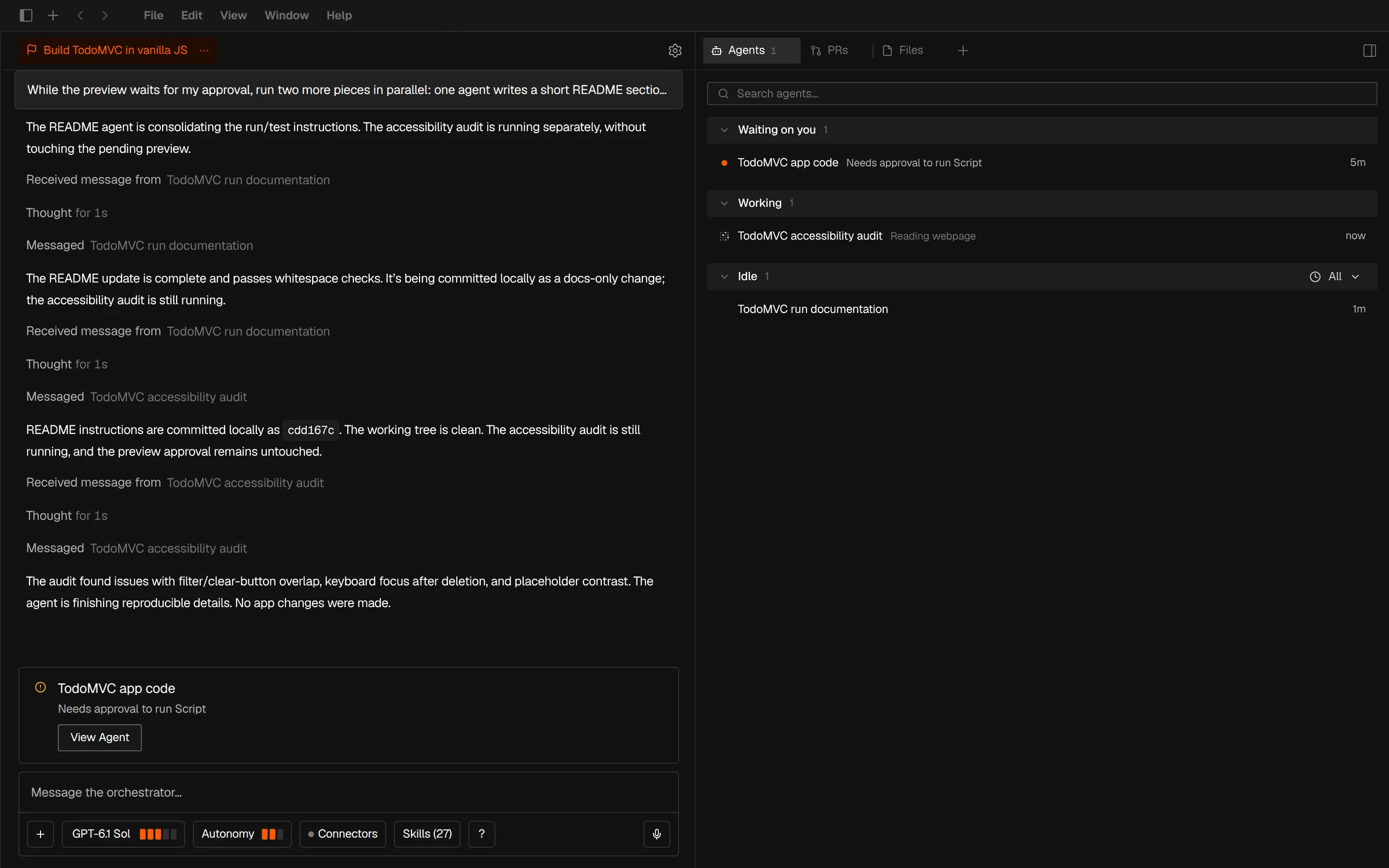Toggle the right side panel layout icon

[1369, 50]
